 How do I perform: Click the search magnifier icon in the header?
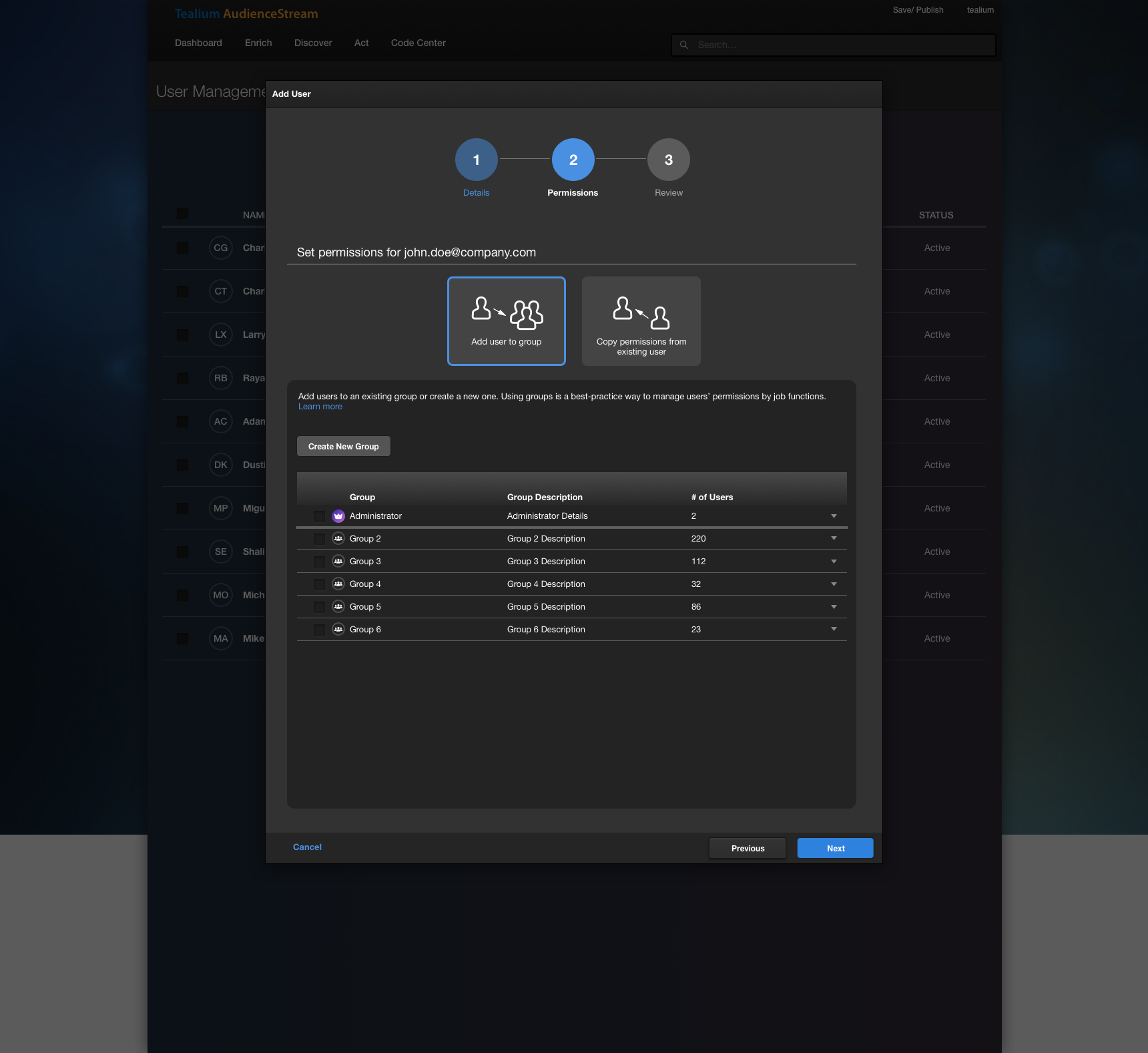pyautogui.click(x=684, y=45)
